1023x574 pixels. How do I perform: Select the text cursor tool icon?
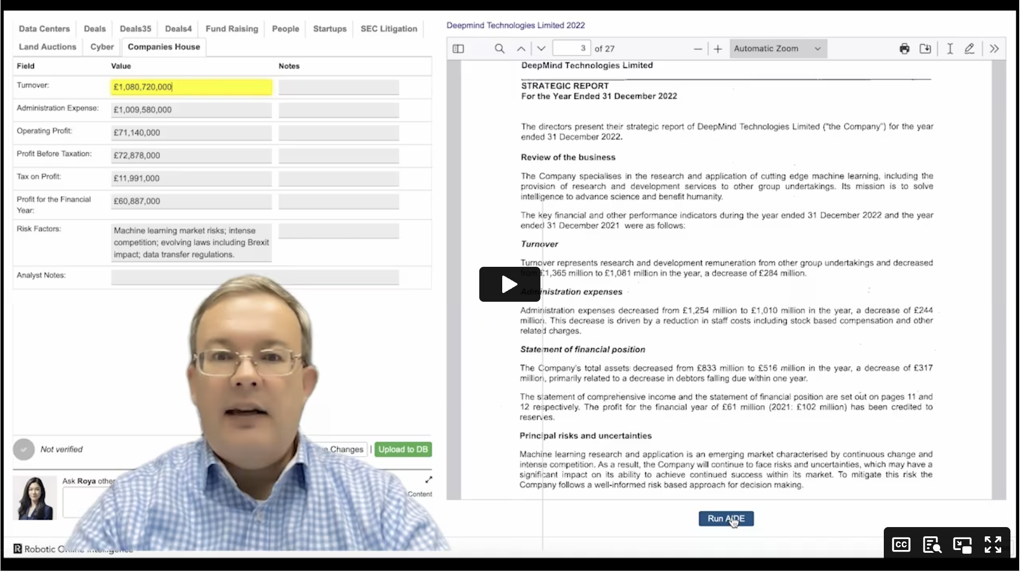pyautogui.click(x=952, y=49)
